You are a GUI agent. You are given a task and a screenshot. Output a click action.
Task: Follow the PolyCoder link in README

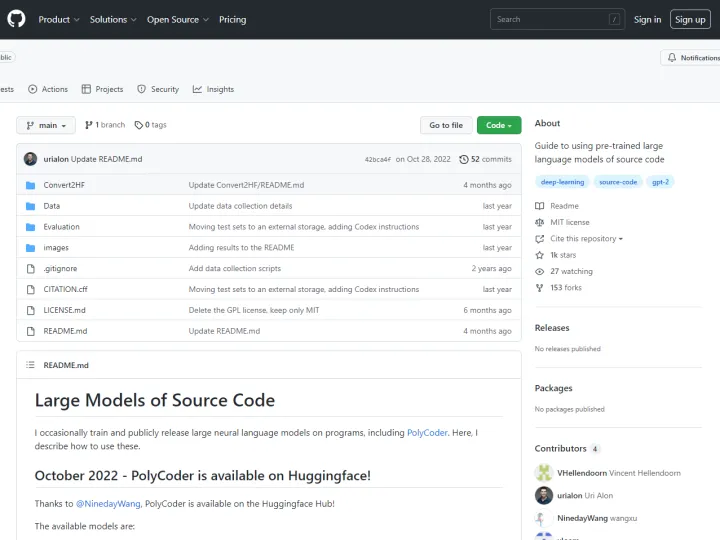click(427, 433)
